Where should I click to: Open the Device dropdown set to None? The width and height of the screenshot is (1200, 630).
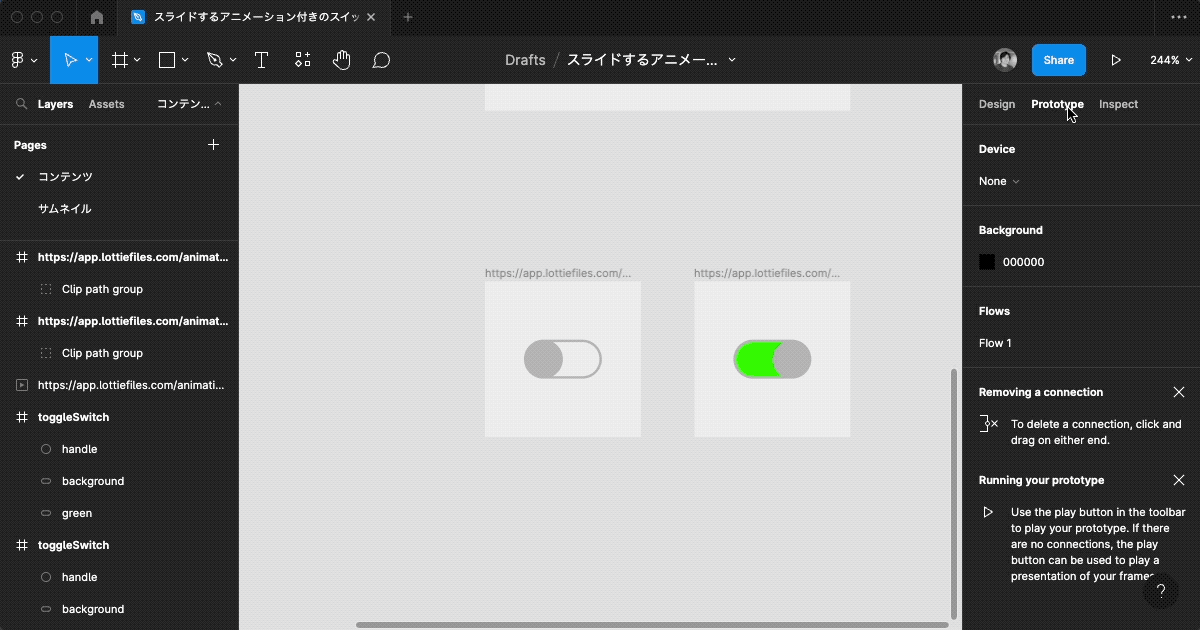tap(998, 181)
